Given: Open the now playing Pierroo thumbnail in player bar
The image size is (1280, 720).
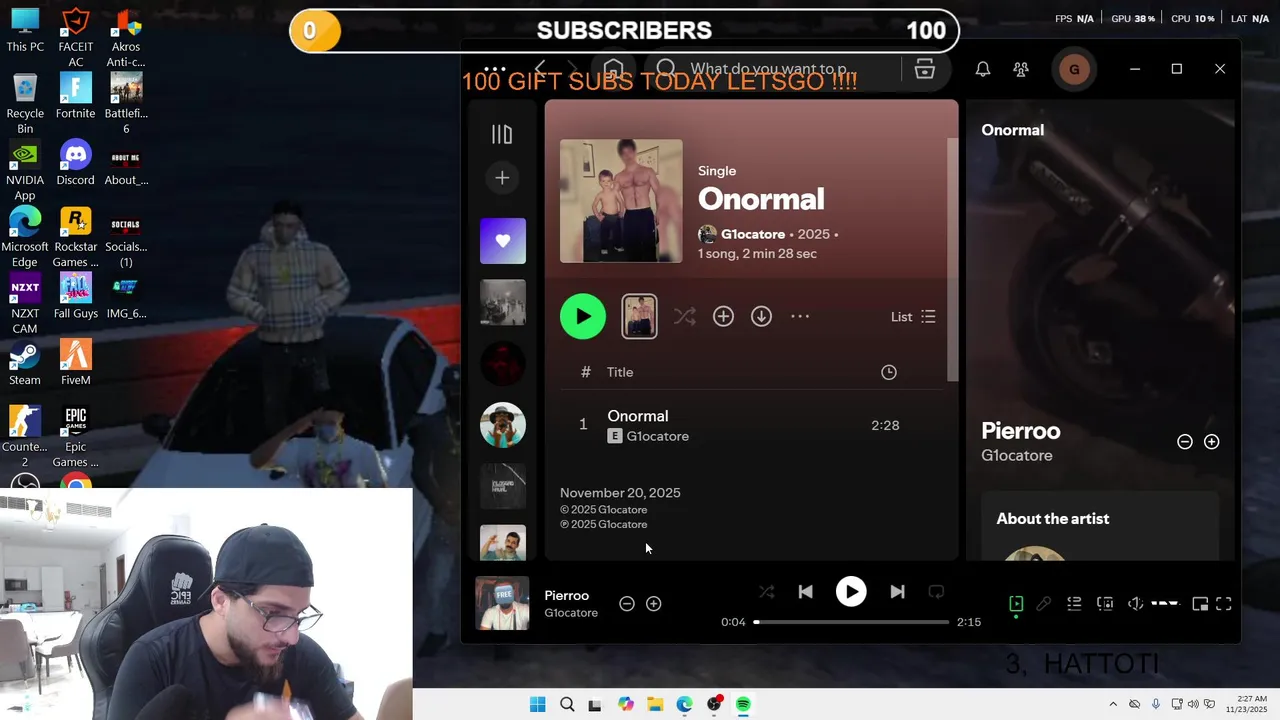Looking at the screenshot, I should (502, 603).
